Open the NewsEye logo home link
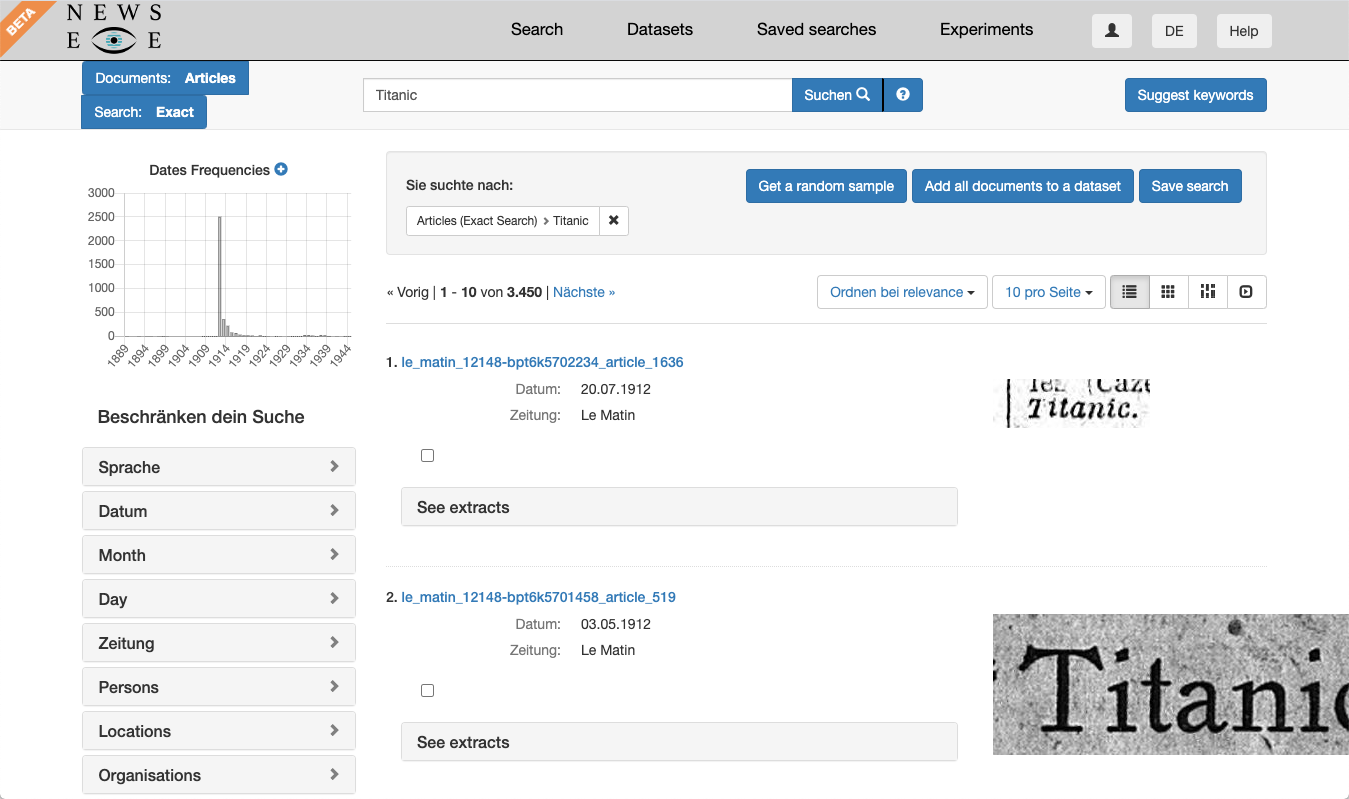 pyautogui.click(x=114, y=28)
